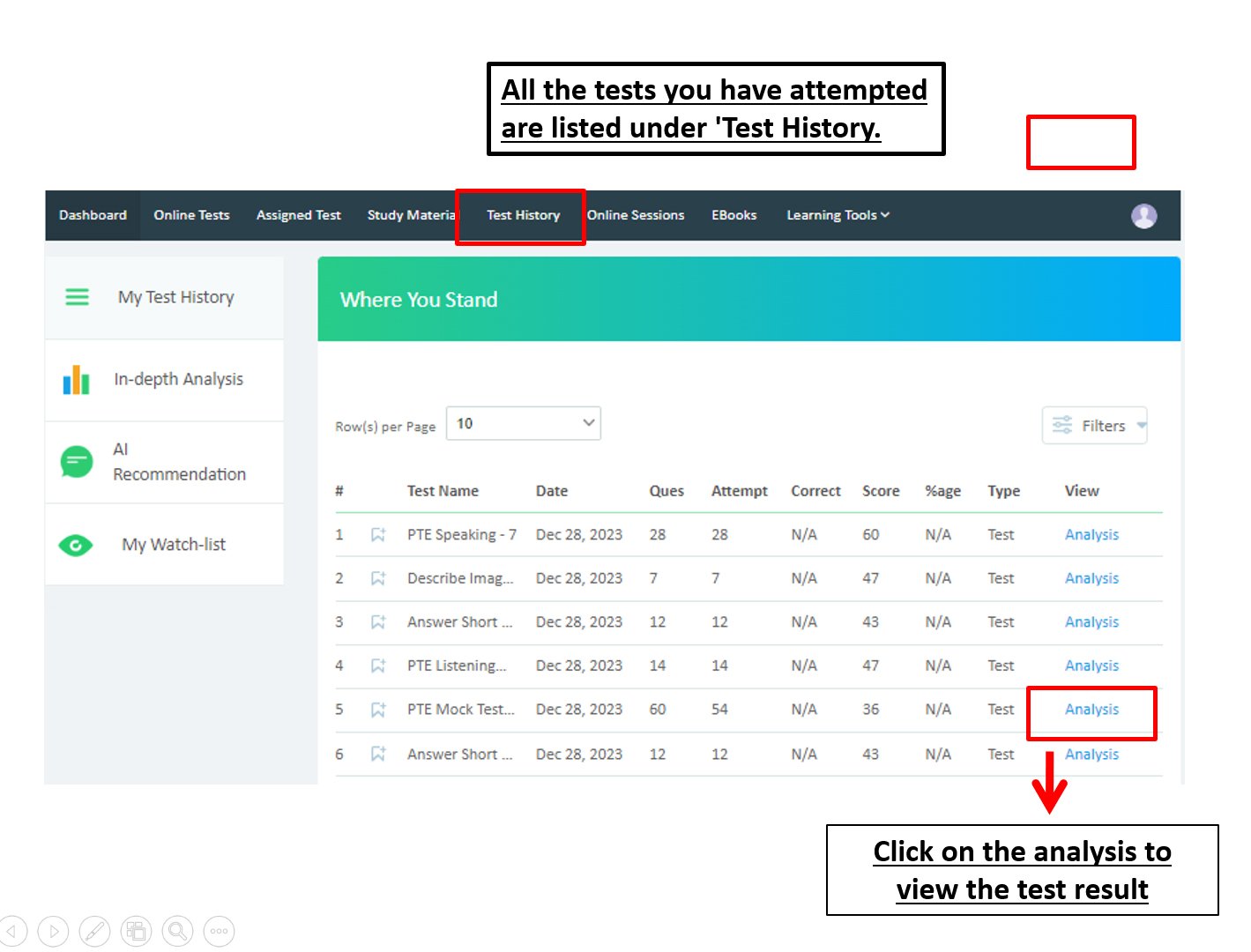Click the Test Name column header

443,491
